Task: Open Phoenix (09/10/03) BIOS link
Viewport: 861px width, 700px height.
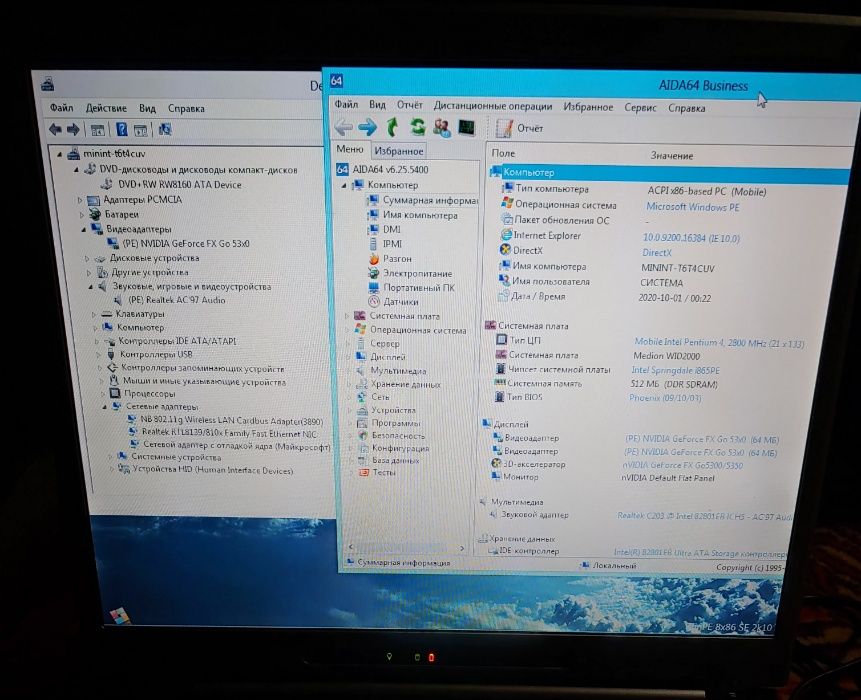Action: click(665, 398)
